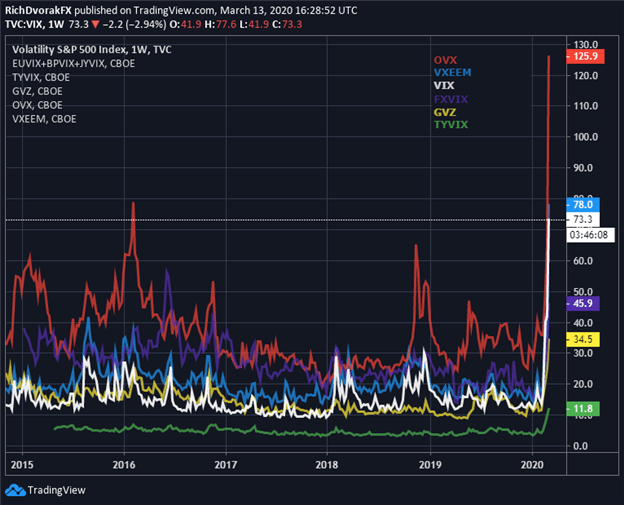Click the TradingView cloud logo icon
Viewport: 624px width, 505px height.
click(15, 490)
